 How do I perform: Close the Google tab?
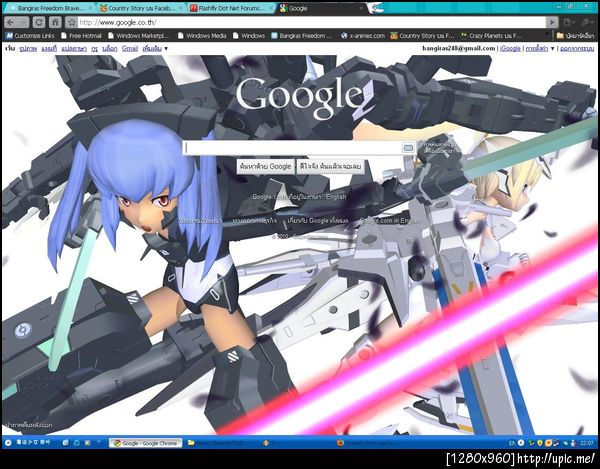361,8
